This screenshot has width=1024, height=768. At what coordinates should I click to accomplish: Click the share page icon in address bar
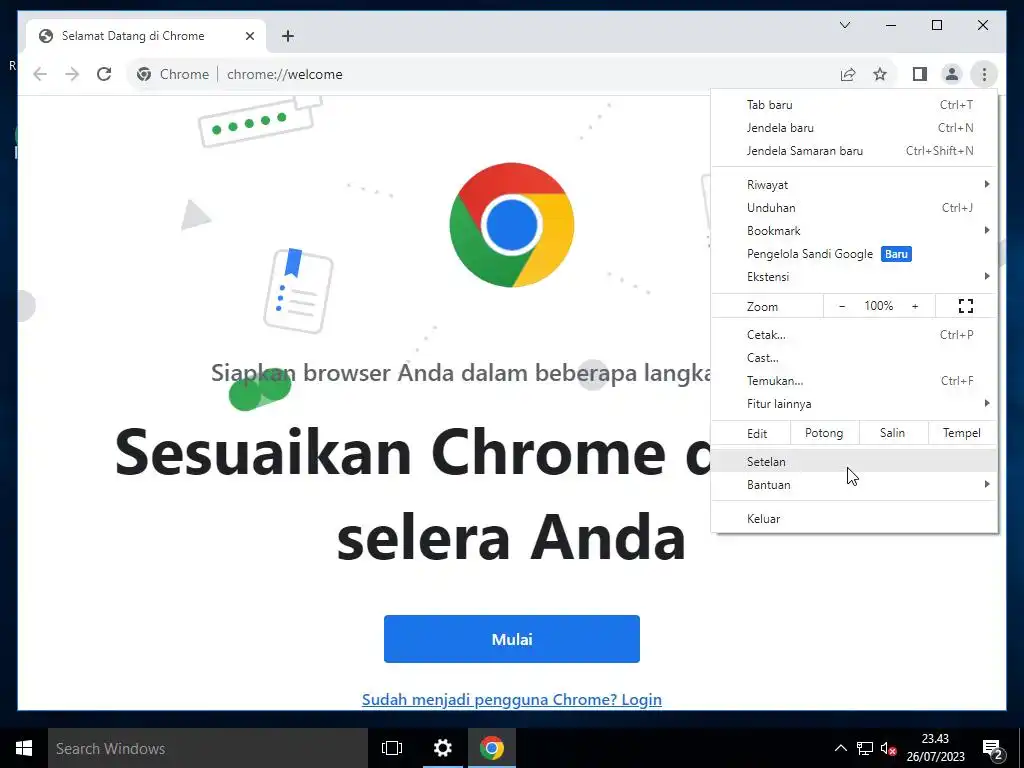tap(848, 74)
